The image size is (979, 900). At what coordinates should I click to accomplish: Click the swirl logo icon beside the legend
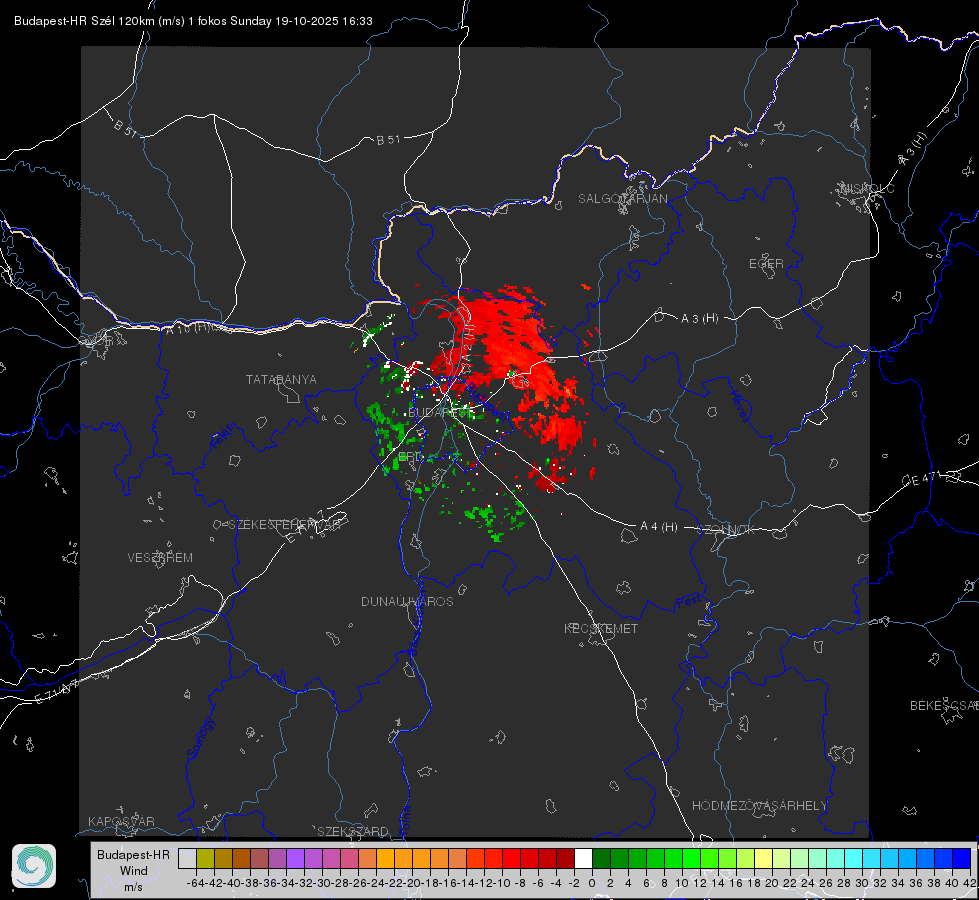point(34,866)
